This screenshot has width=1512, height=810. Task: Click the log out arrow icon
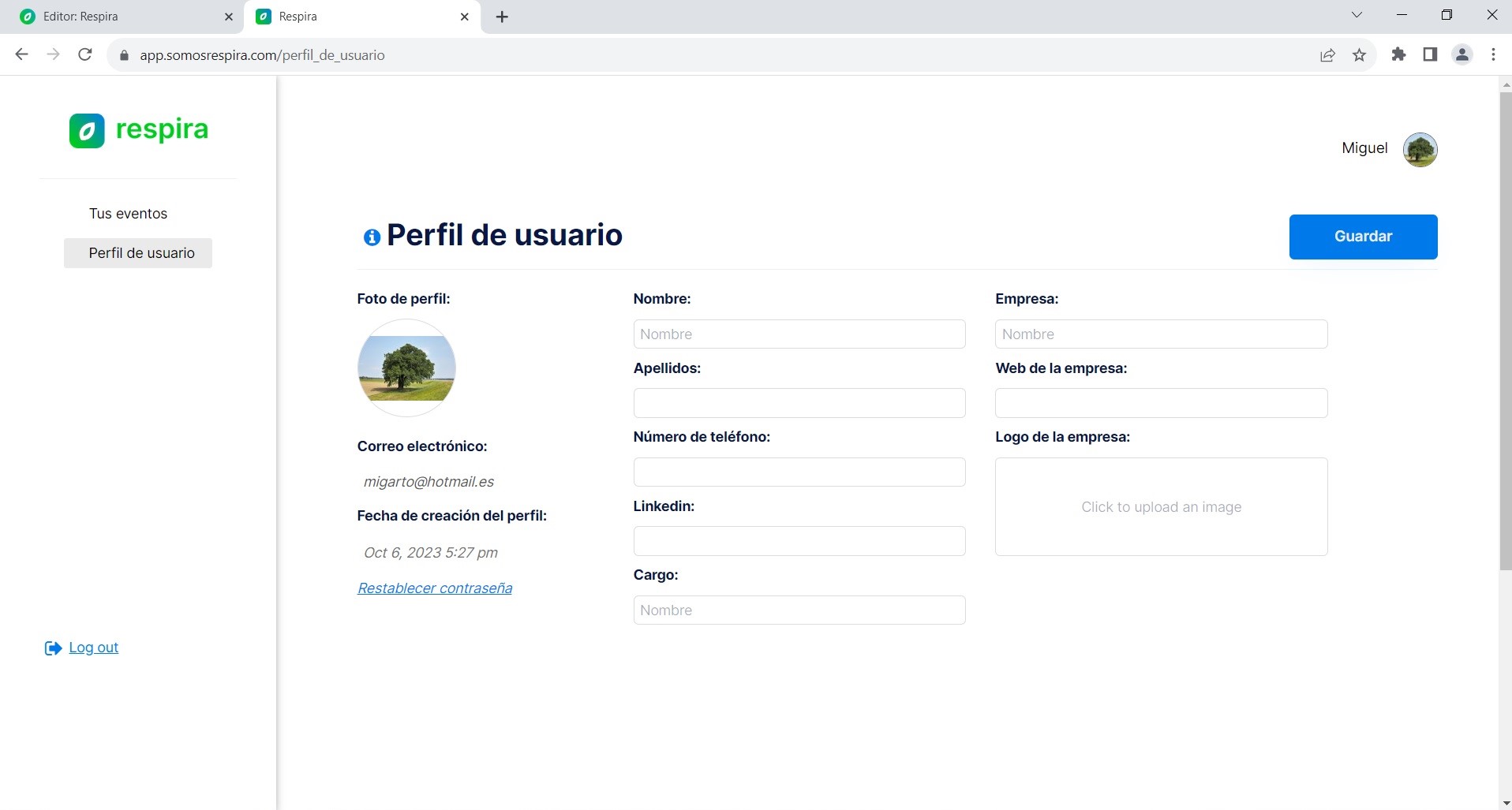coord(53,648)
